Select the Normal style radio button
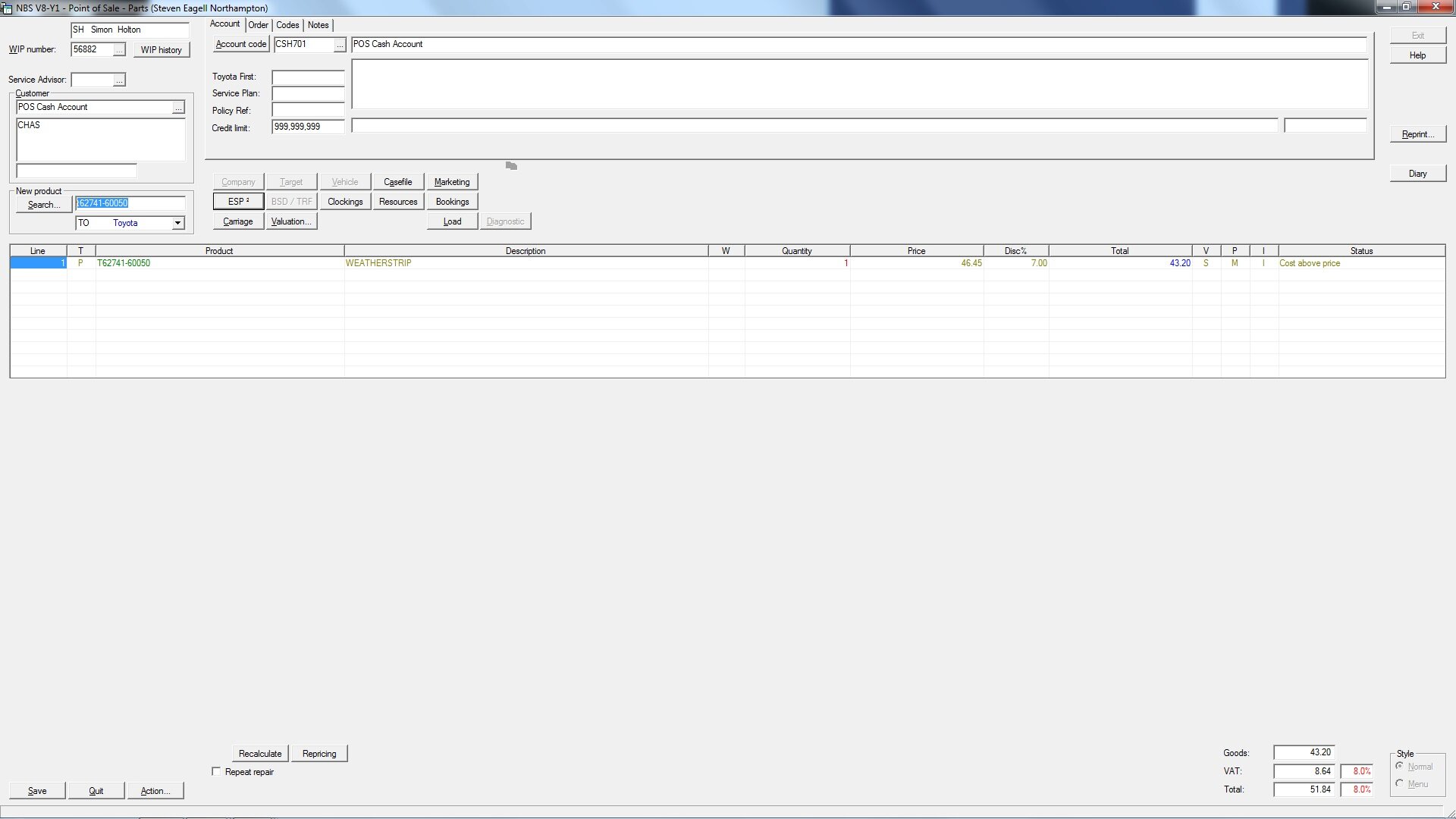Image resolution: width=1456 pixels, height=819 pixels. click(x=1399, y=766)
